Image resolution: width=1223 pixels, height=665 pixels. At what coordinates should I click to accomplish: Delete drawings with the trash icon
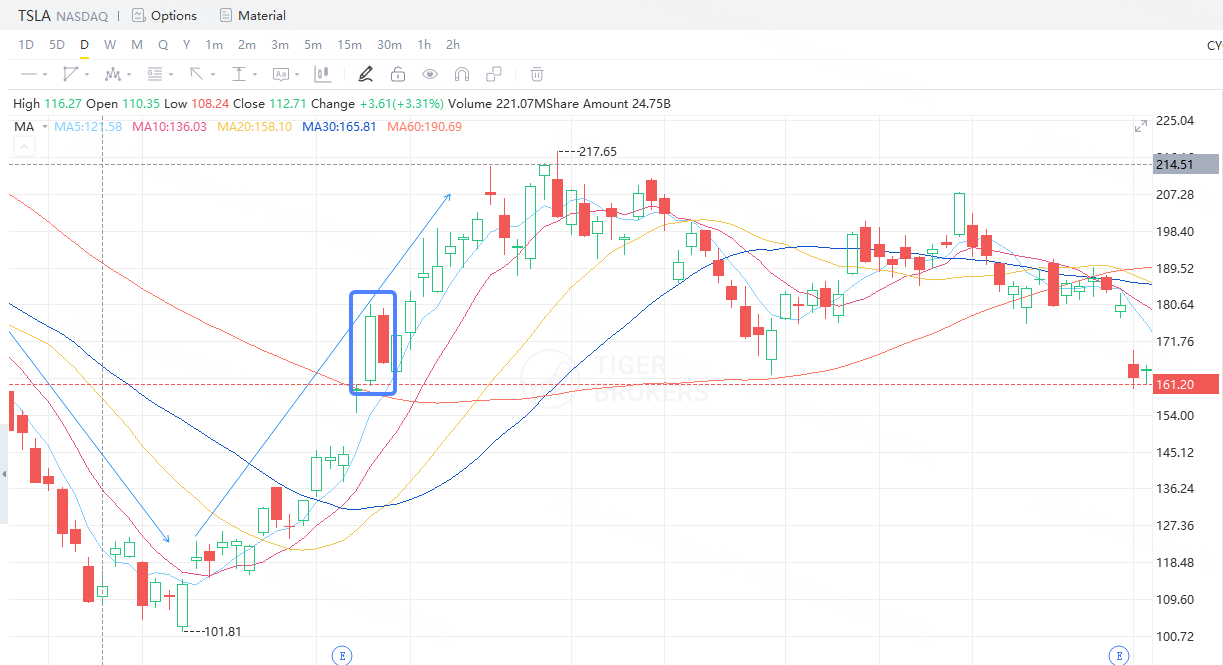coord(537,74)
